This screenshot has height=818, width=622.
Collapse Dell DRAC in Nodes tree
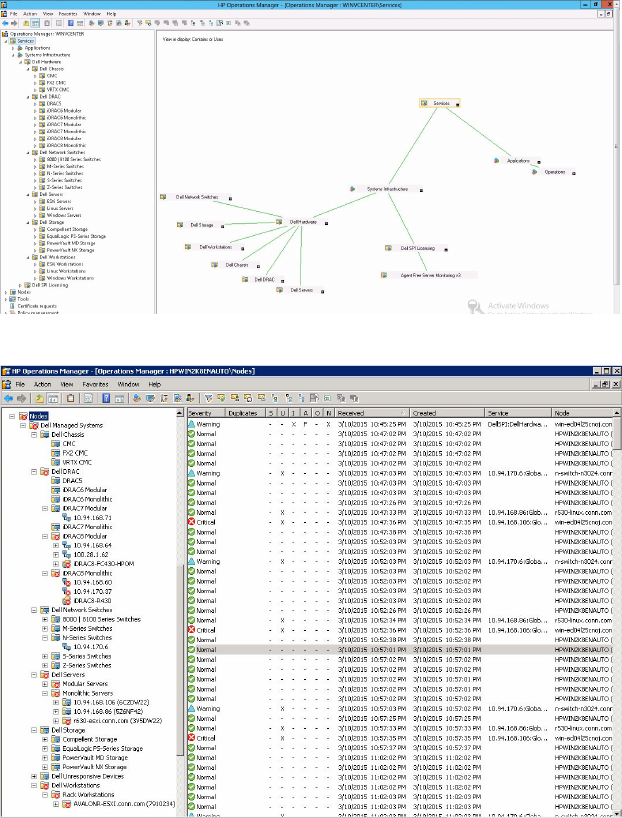point(34,472)
